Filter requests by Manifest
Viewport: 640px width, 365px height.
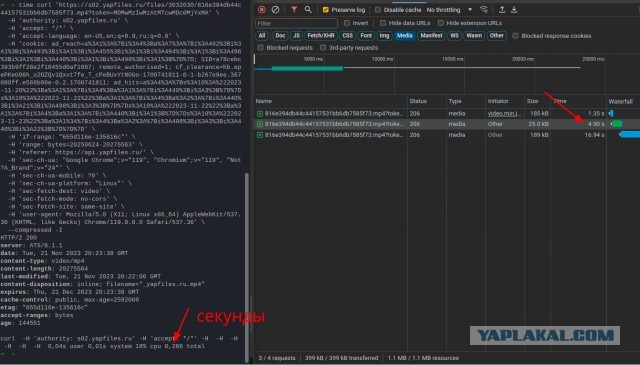(x=431, y=36)
